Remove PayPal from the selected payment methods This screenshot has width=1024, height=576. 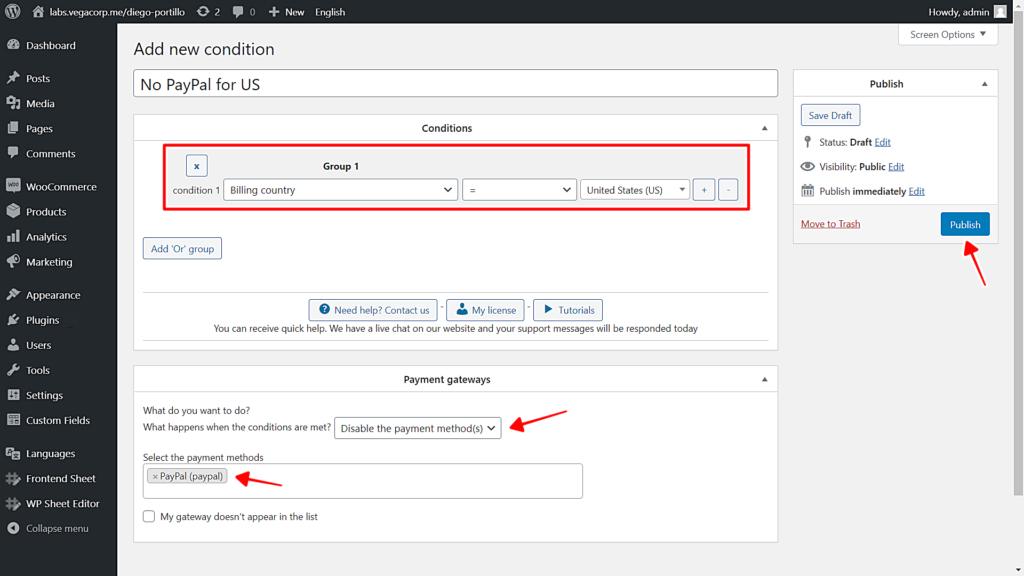coord(155,476)
